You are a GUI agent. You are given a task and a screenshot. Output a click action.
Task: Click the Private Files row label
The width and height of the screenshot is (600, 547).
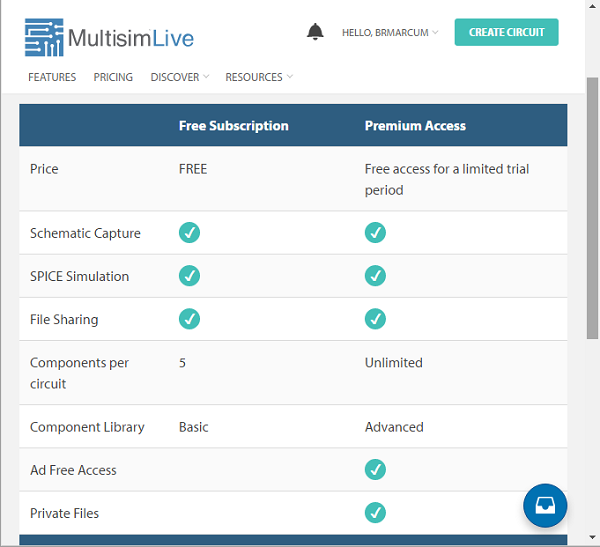tap(64, 513)
